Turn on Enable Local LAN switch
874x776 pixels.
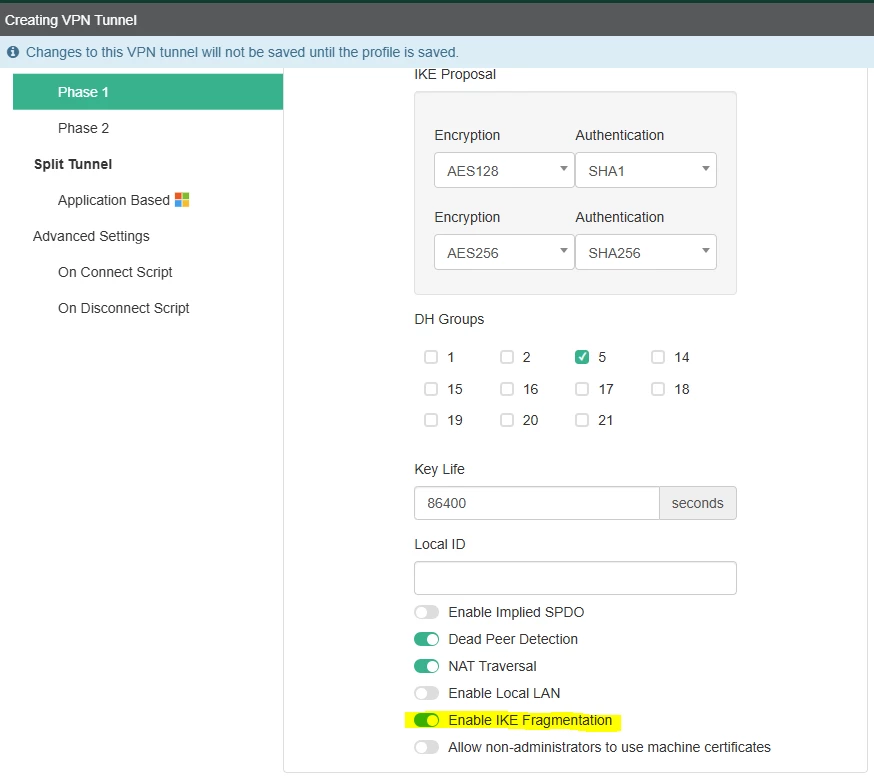pyautogui.click(x=426, y=693)
